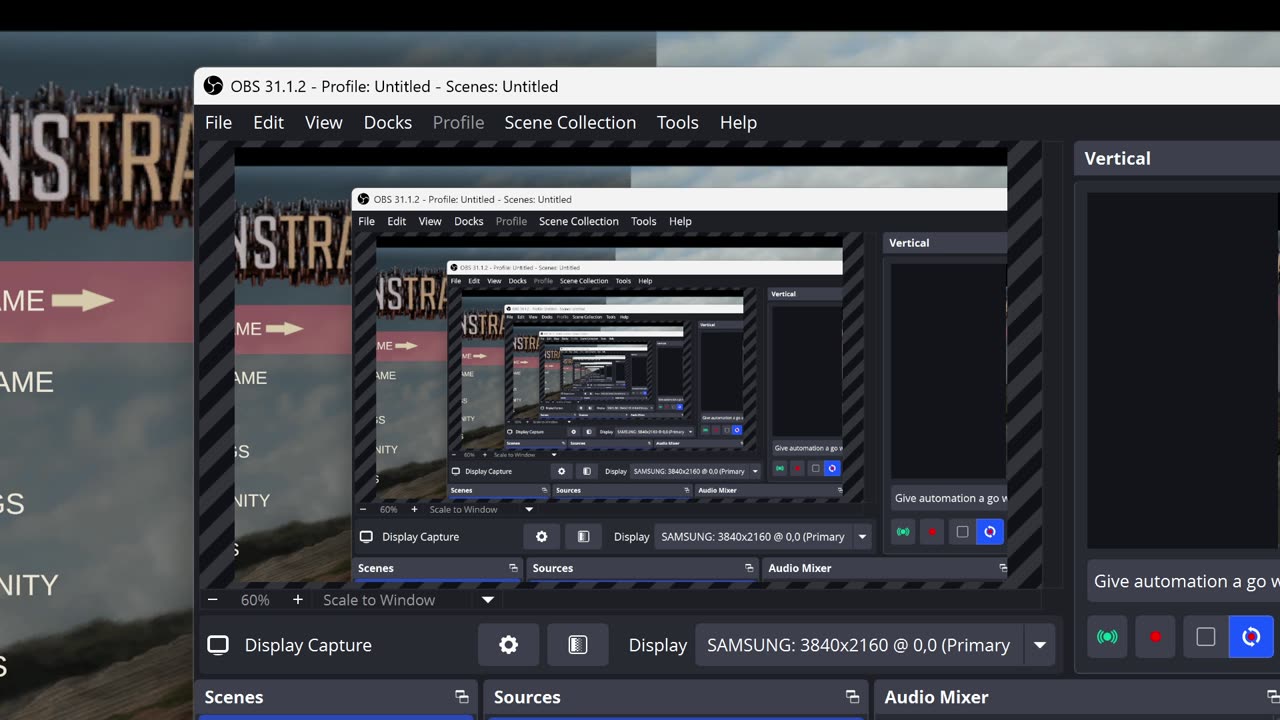This screenshot has width=1280, height=720.
Task: Click the Sources dock title
Action: tap(527, 697)
